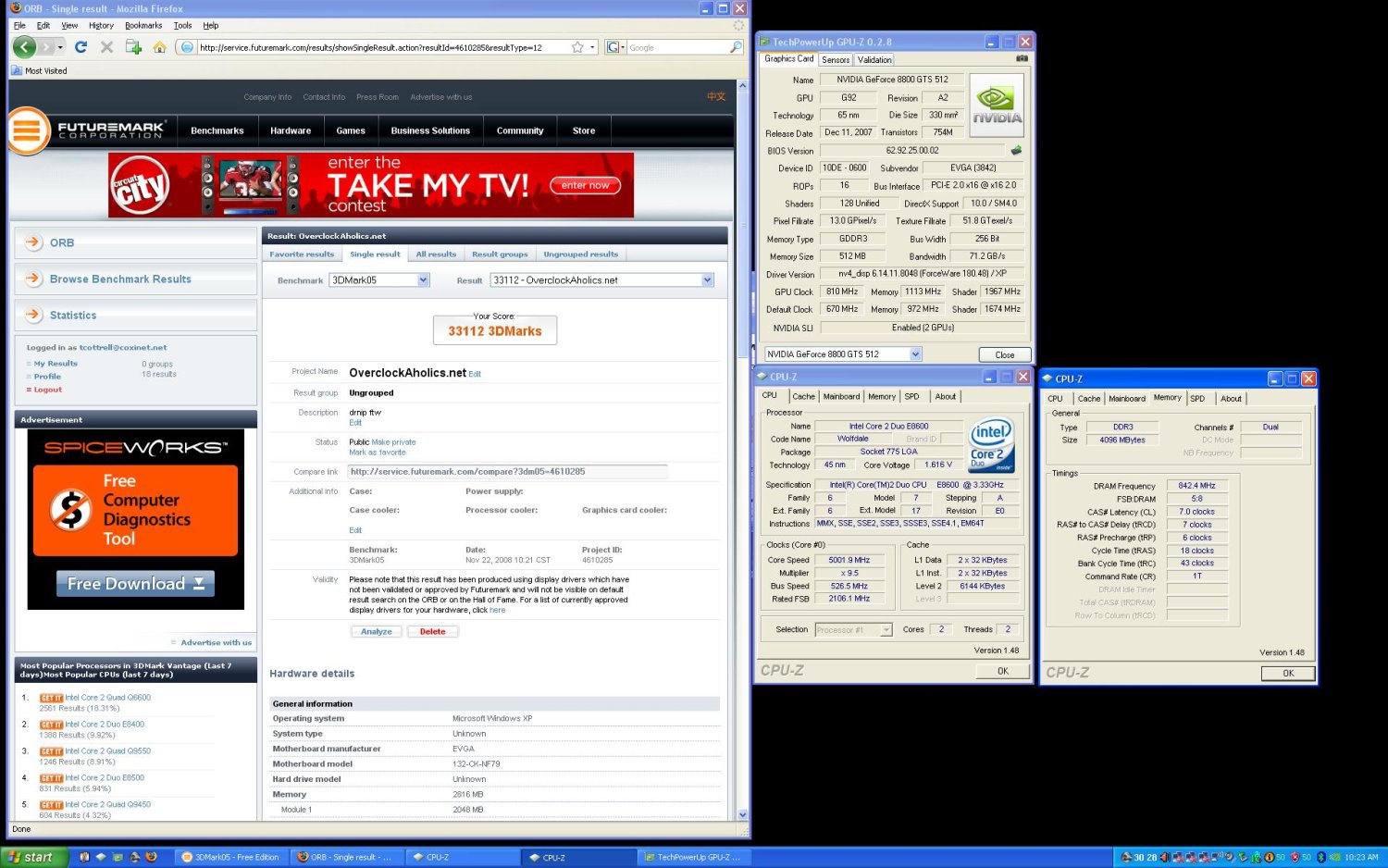This screenshot has height=868, width=1388.
Task: Click the Logout link
Action: point(48,390)
